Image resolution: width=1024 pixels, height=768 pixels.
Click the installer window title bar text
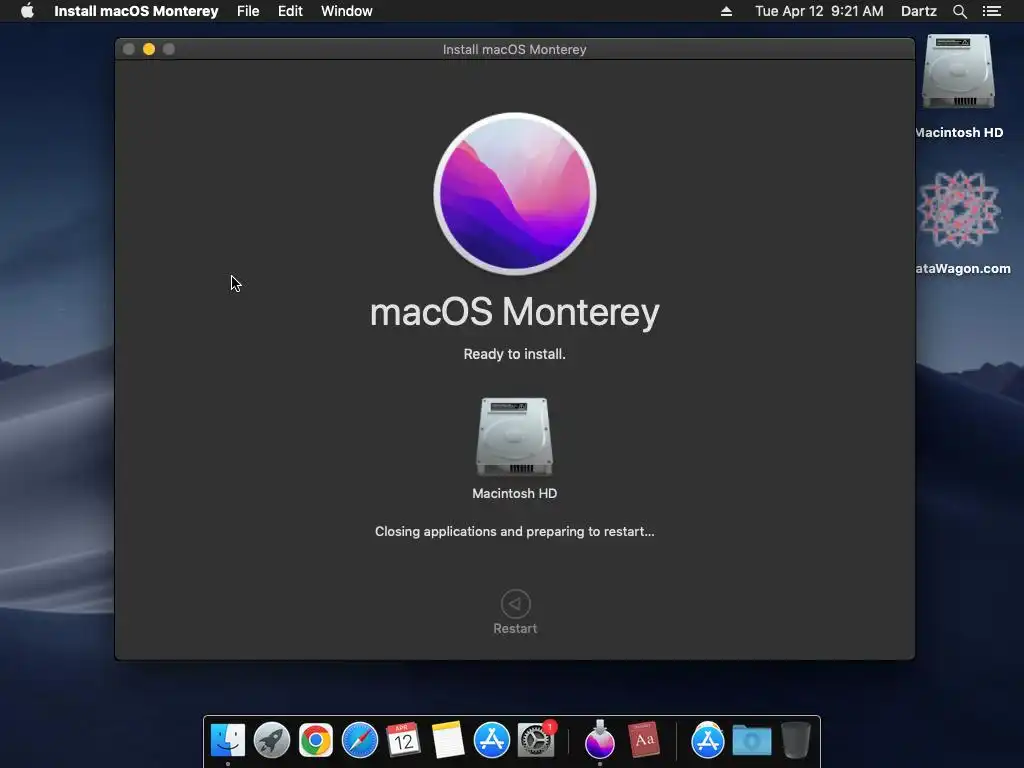(515, 50)
